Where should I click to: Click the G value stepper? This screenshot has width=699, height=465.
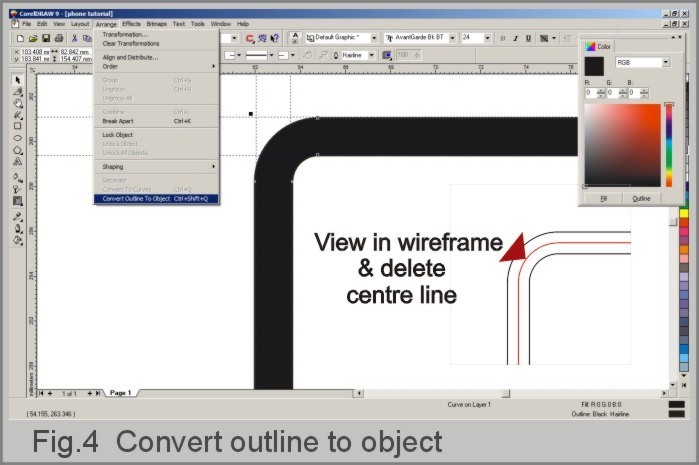623,93
